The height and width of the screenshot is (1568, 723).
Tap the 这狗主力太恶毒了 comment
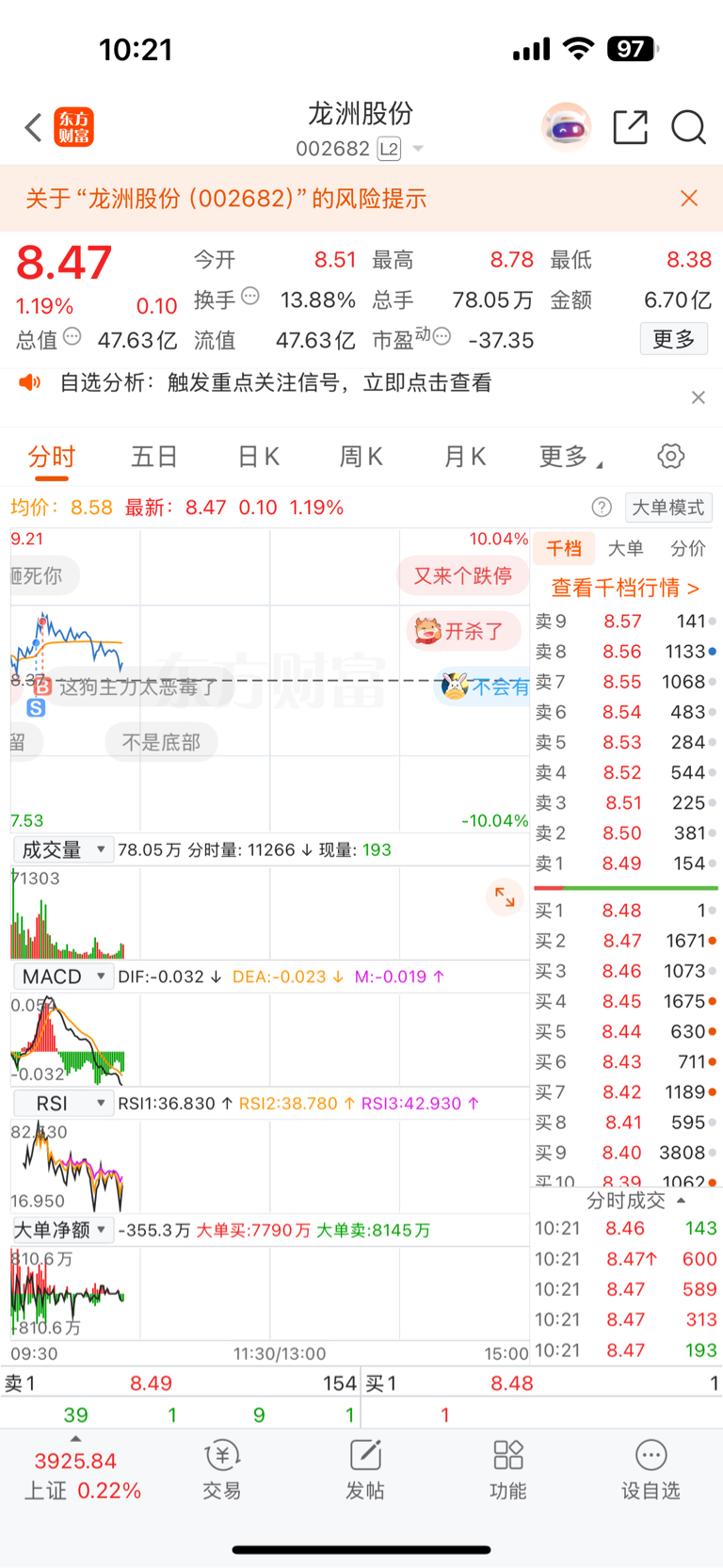[137, 687]
